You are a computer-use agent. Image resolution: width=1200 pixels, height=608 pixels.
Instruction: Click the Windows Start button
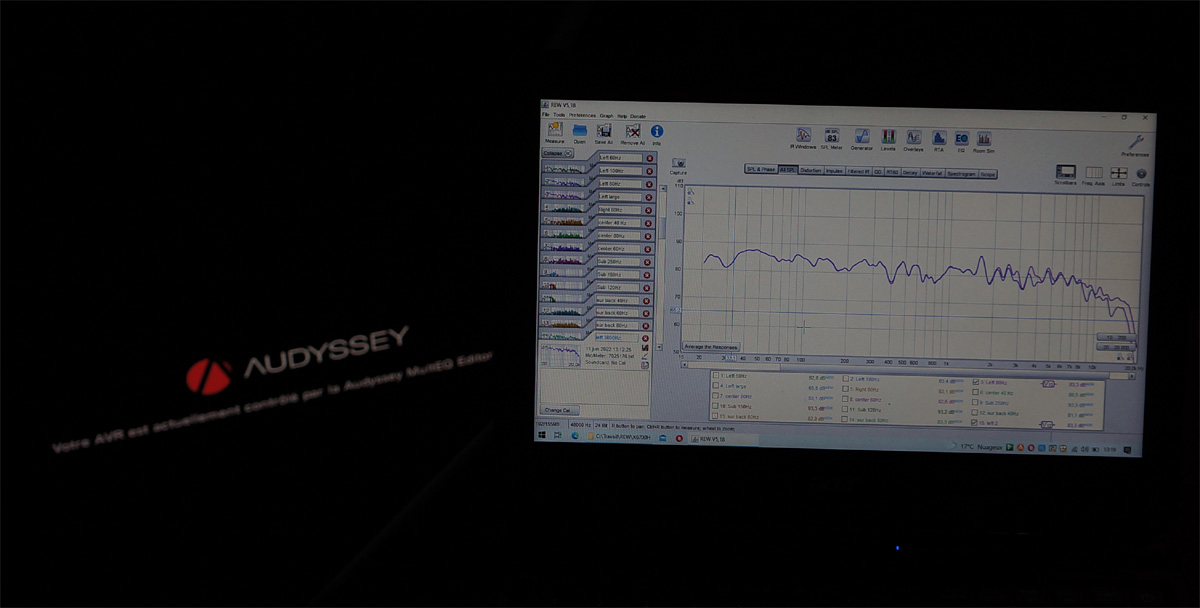541,435
